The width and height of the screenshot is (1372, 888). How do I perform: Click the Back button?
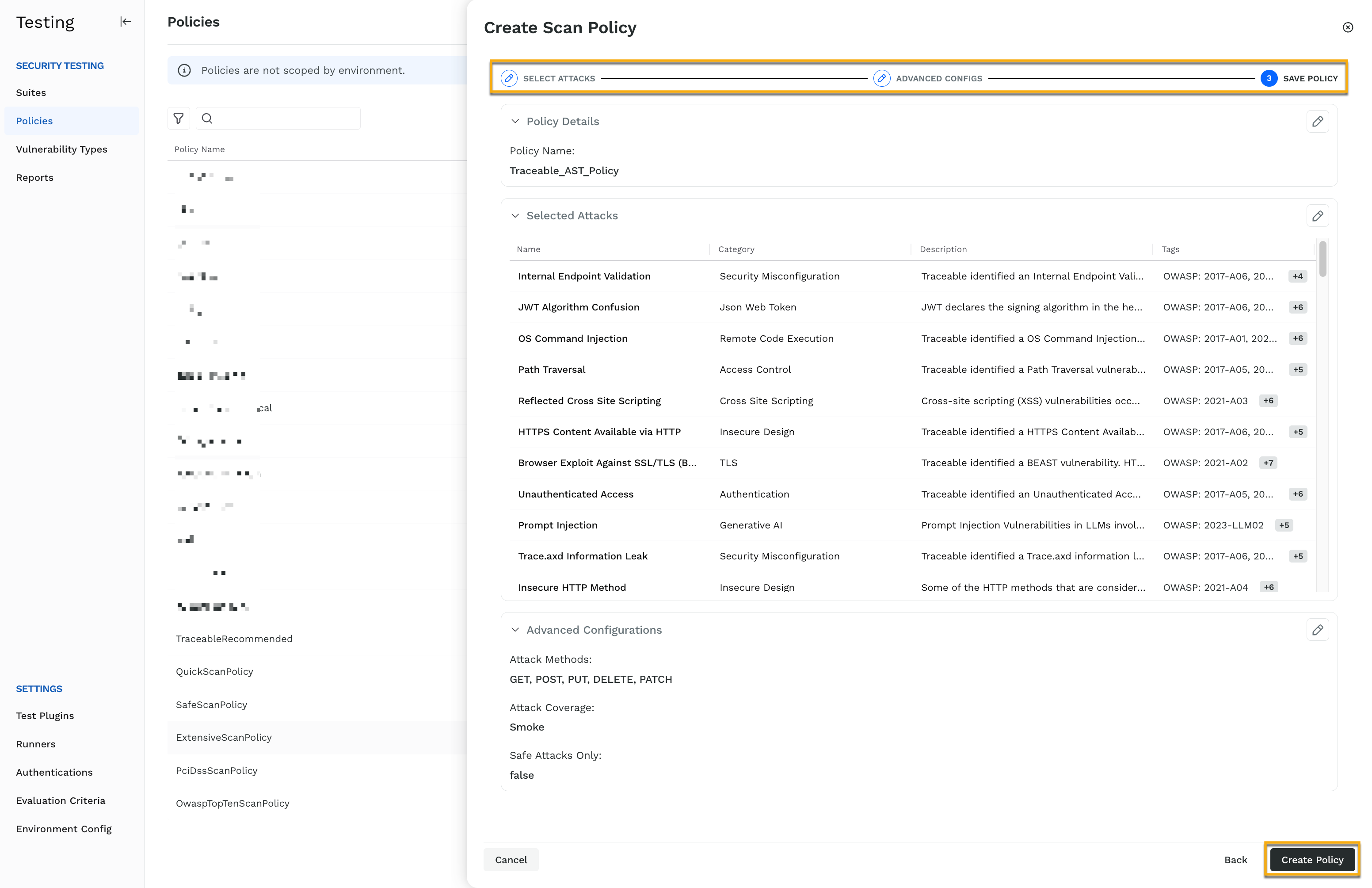point(1236,858)
